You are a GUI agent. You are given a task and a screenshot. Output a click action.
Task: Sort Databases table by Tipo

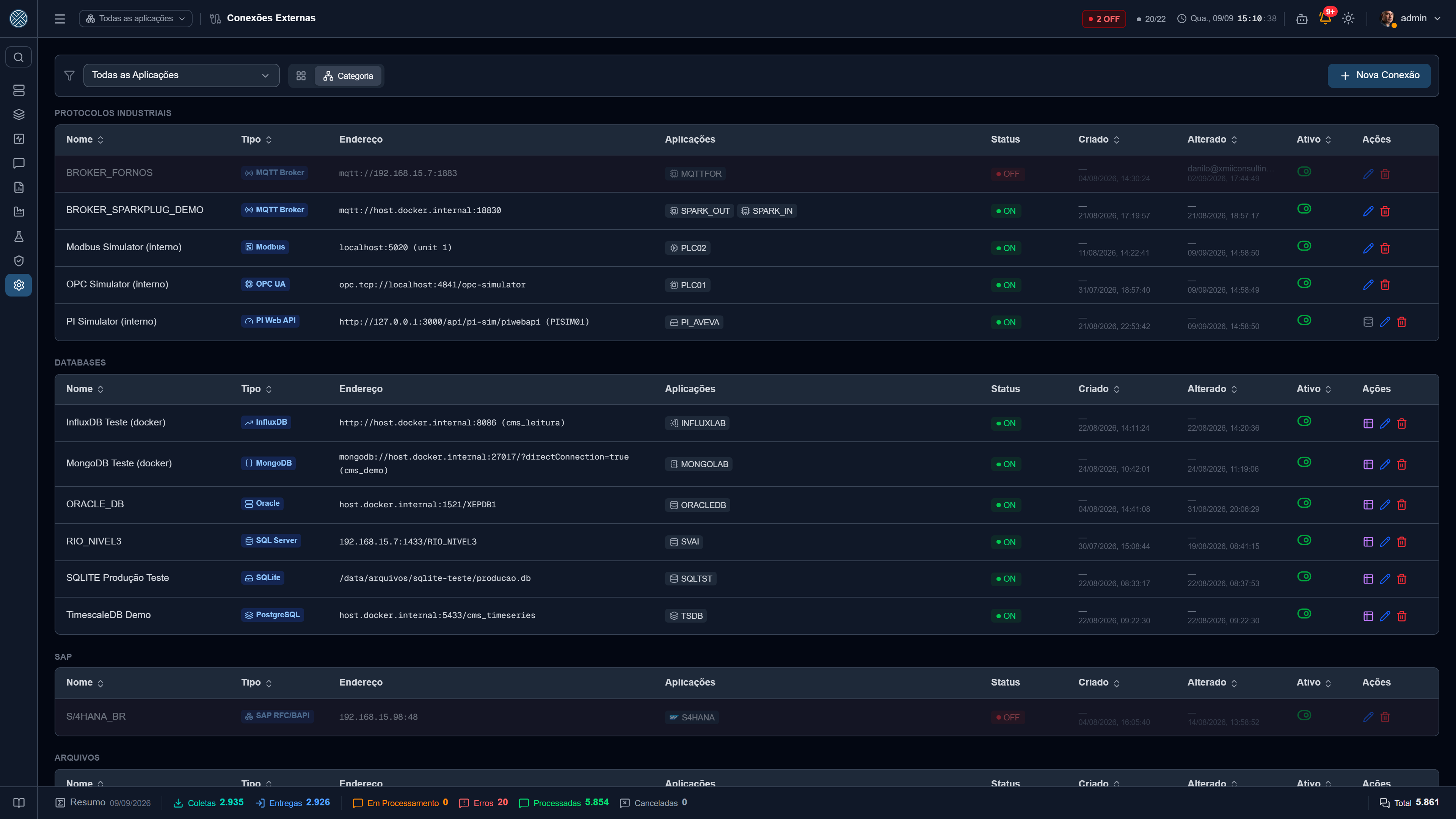[257, 389]
